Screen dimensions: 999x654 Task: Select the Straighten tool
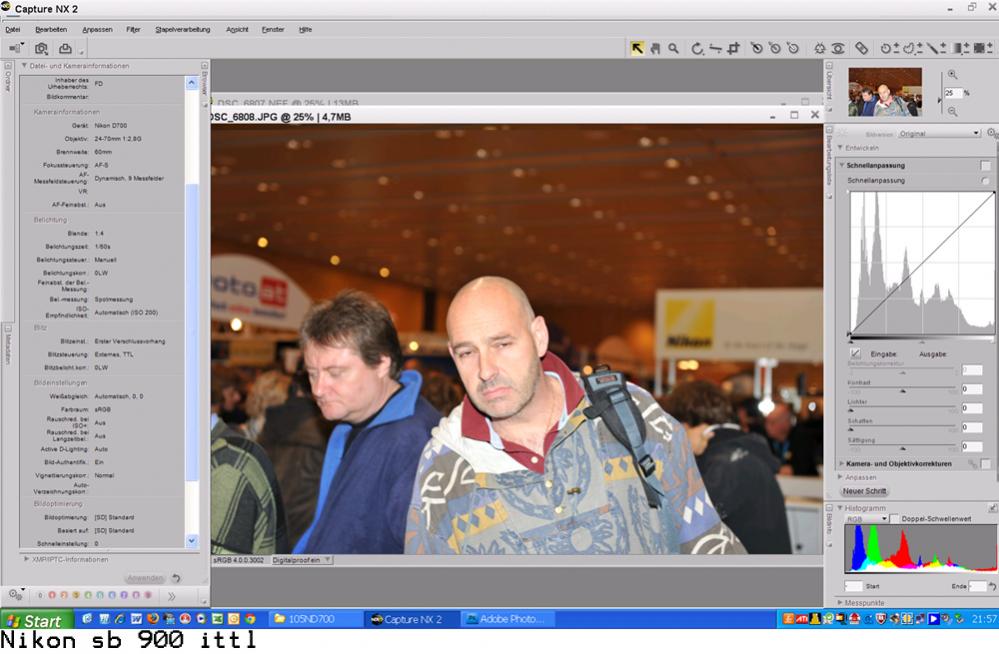point(715,48)
